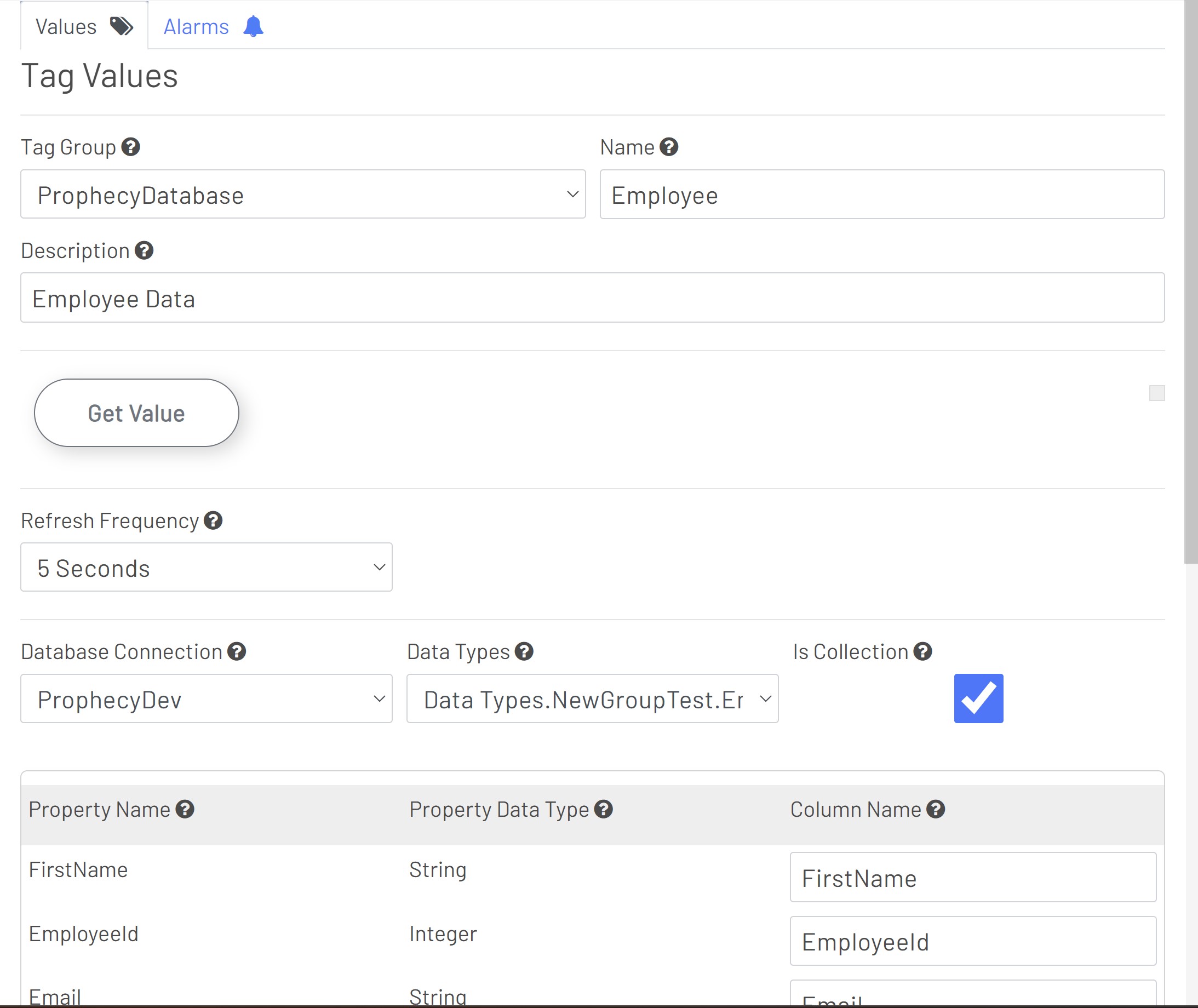Click the Database Connection help icon
The width and height of the screenshot is (1198, 1008).
click(237, 651)
